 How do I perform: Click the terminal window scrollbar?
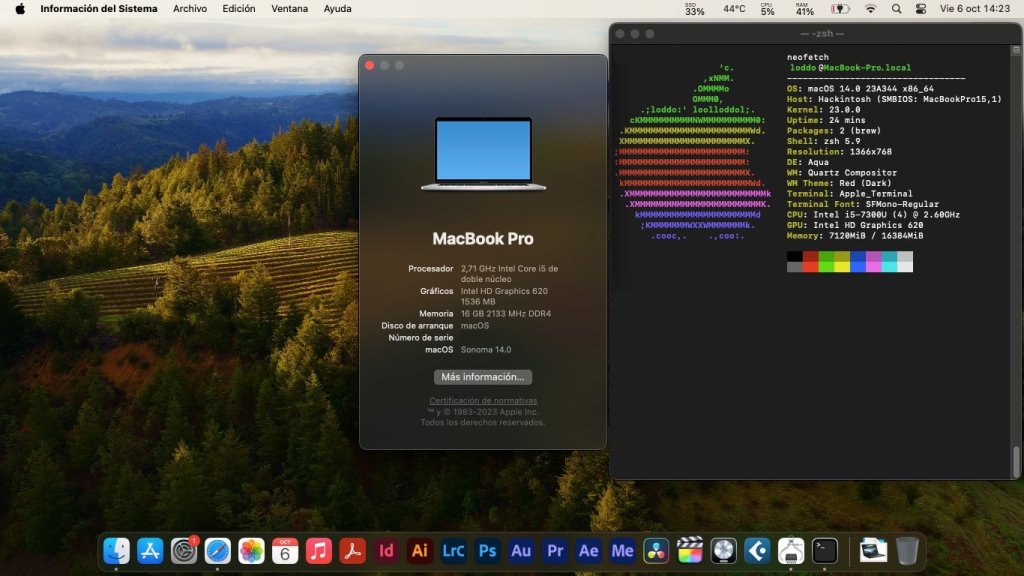tap(1017, 462)
